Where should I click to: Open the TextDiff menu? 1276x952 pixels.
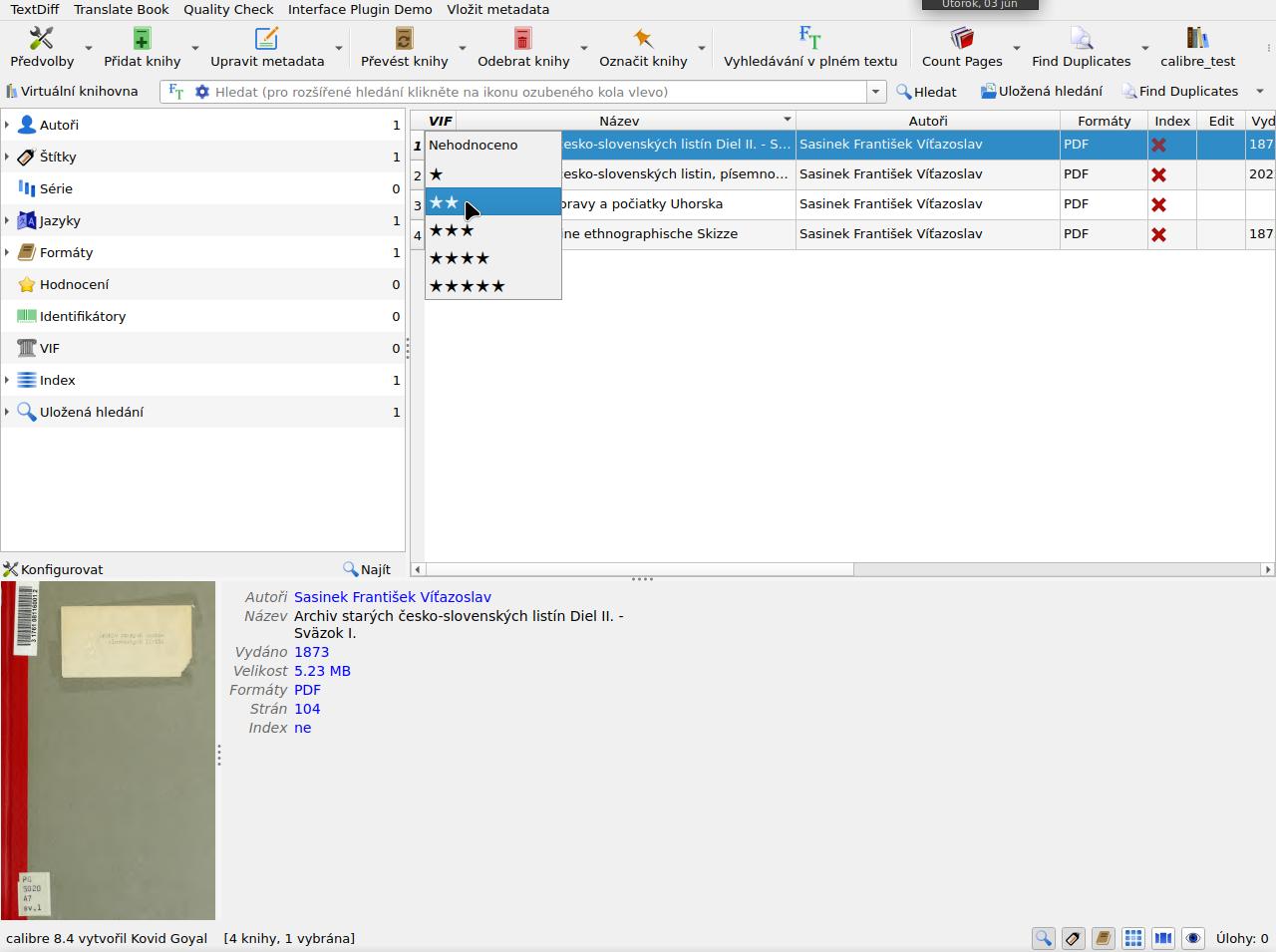coord(35,9)
